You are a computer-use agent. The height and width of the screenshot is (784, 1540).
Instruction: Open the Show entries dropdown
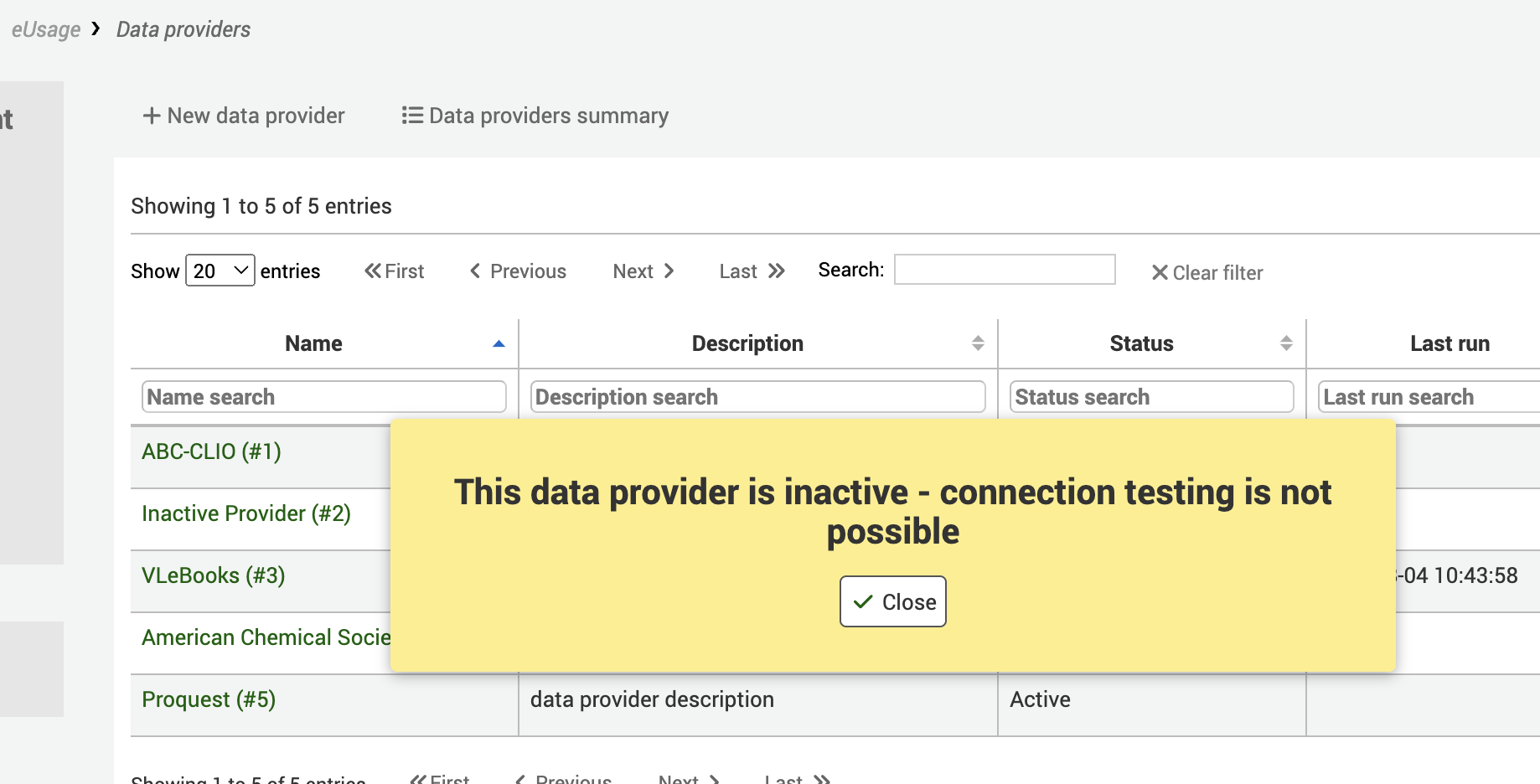(220, 270)
